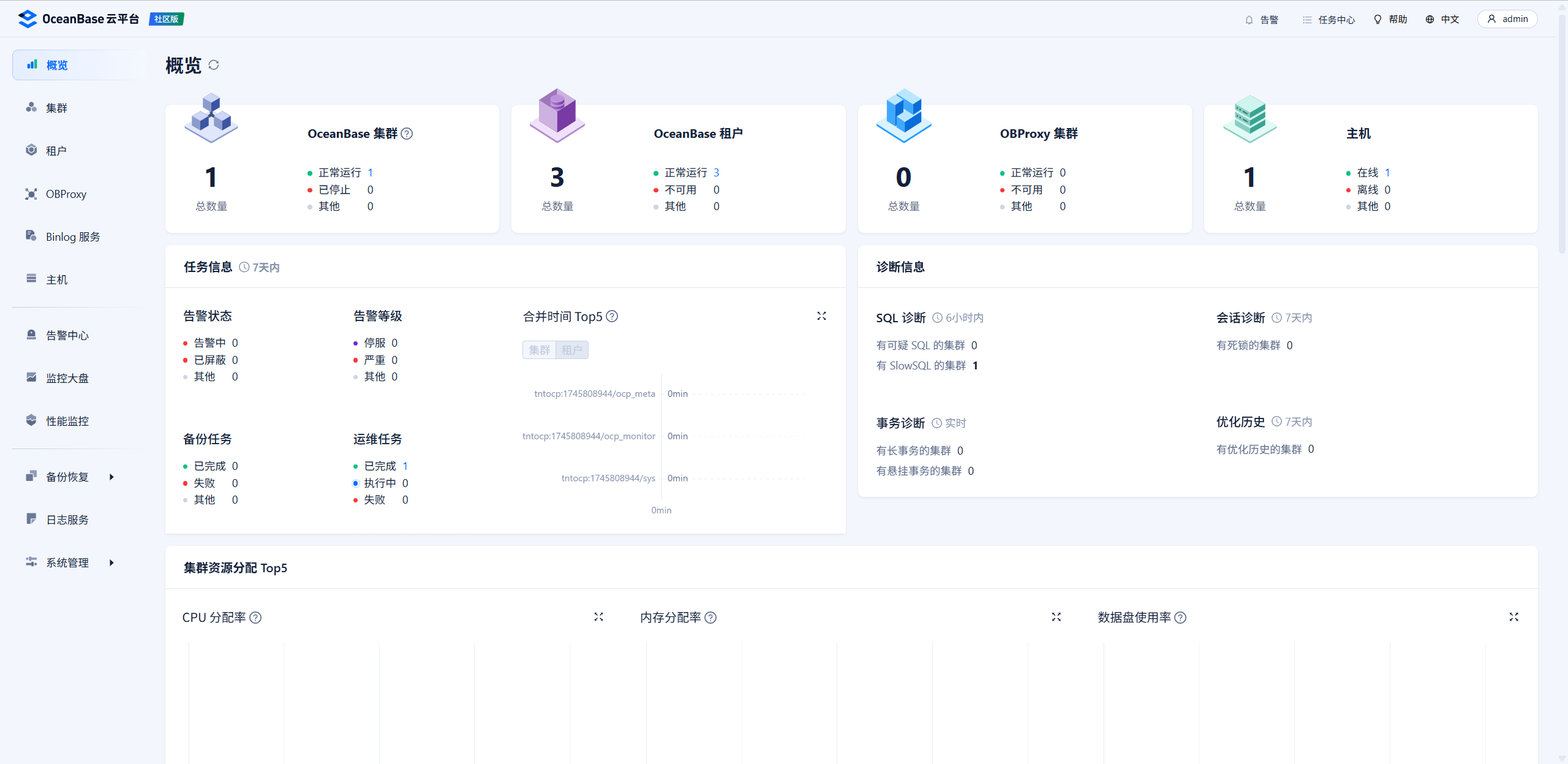Click the help icon next to OceanBase 集群
The image size is (1568, 764).
coord(407,134)
